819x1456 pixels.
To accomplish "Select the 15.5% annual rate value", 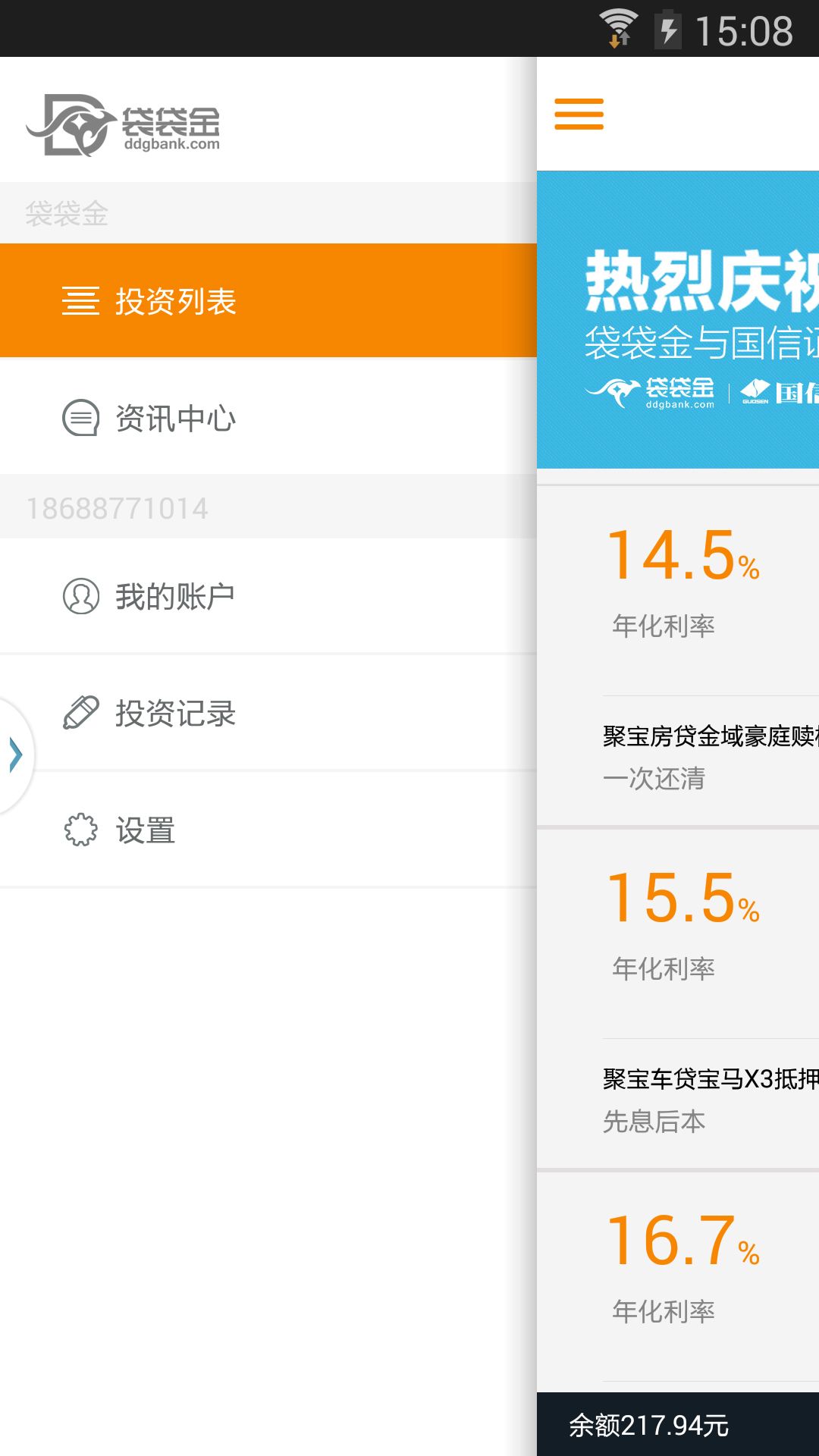I will click(683, 898).
